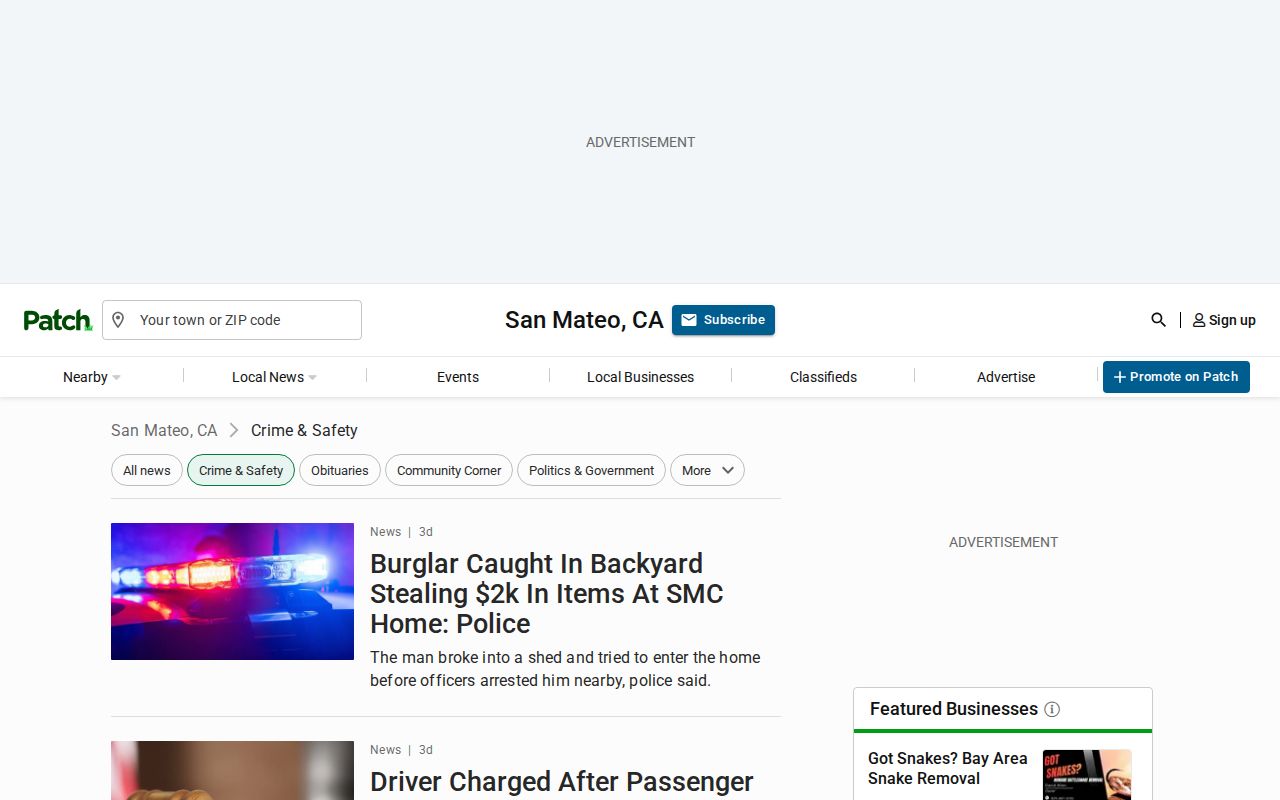Select the All news filter
1280x800 pixels.
[x=147, y=470]
